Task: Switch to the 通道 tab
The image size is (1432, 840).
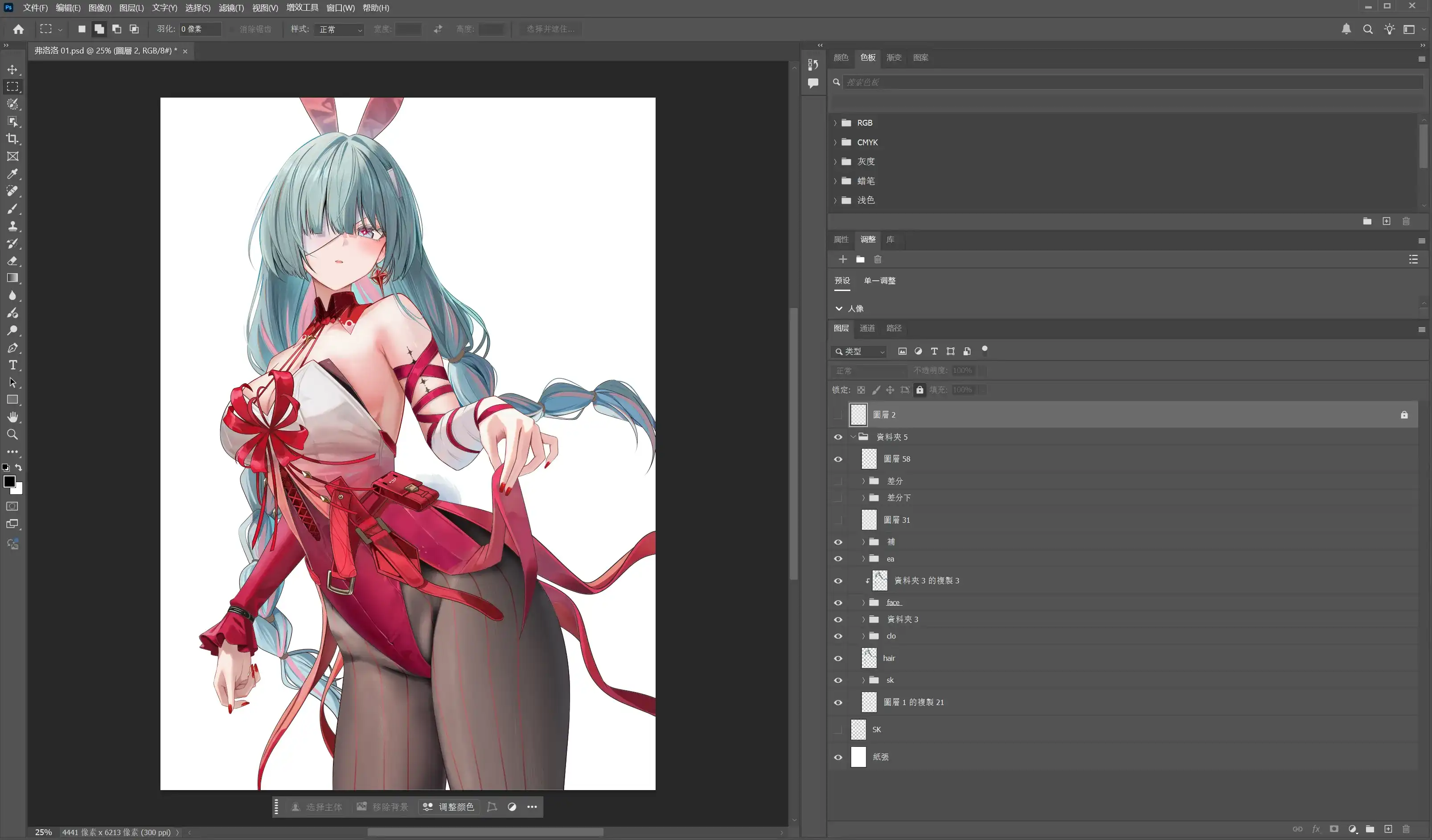Action: click(866, 328)
